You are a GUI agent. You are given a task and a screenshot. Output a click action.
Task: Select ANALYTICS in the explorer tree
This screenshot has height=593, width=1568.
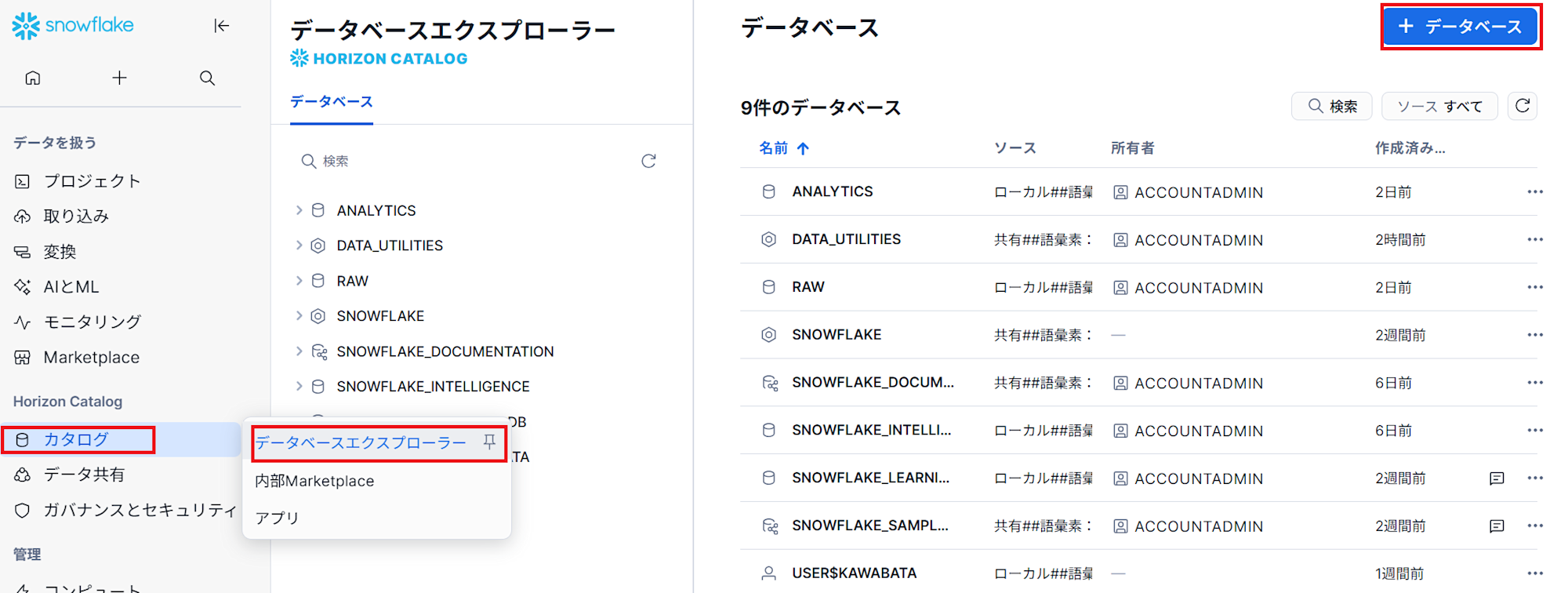376,211
